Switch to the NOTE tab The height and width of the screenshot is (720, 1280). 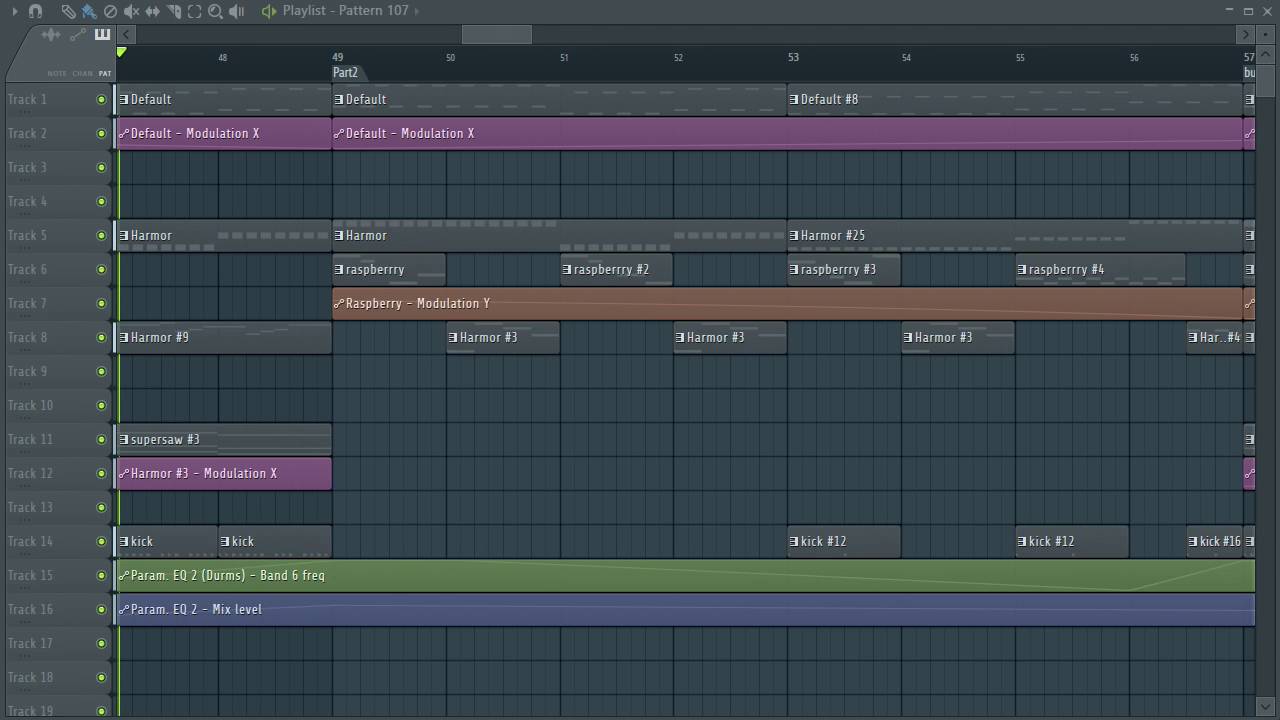[x=57, y=74]
